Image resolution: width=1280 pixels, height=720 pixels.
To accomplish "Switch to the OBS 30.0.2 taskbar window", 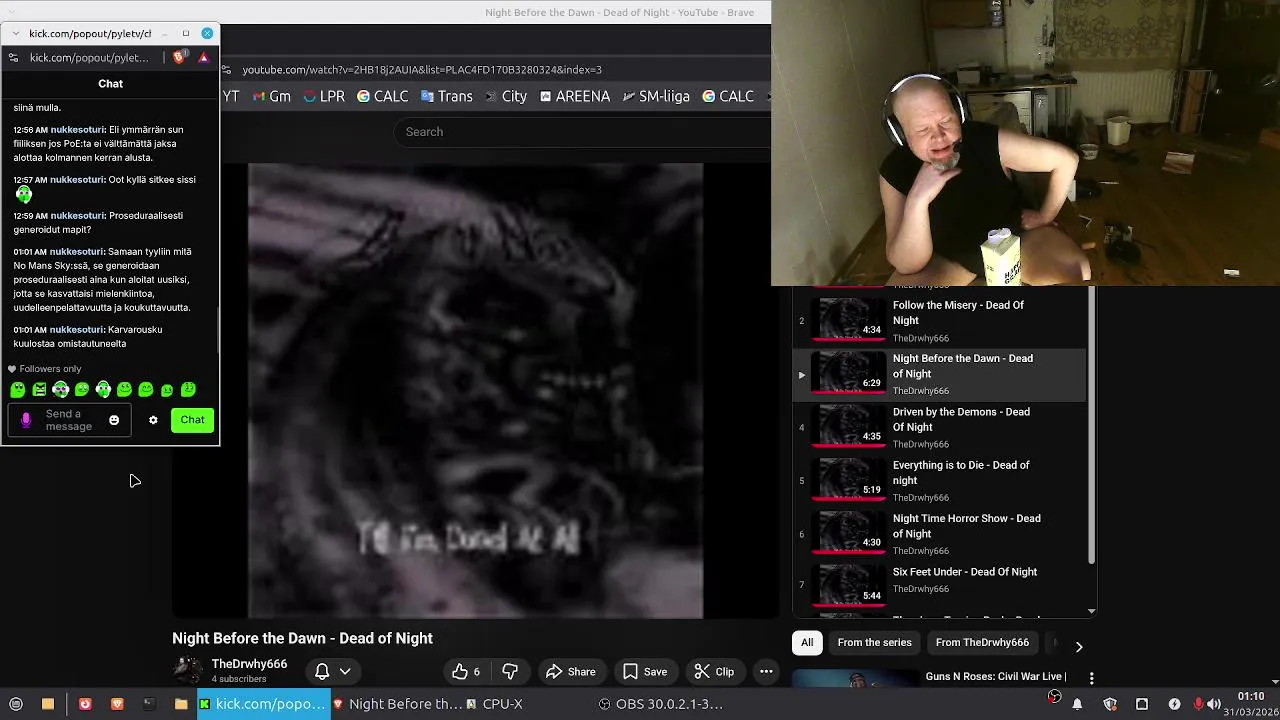I will point(661,704).
